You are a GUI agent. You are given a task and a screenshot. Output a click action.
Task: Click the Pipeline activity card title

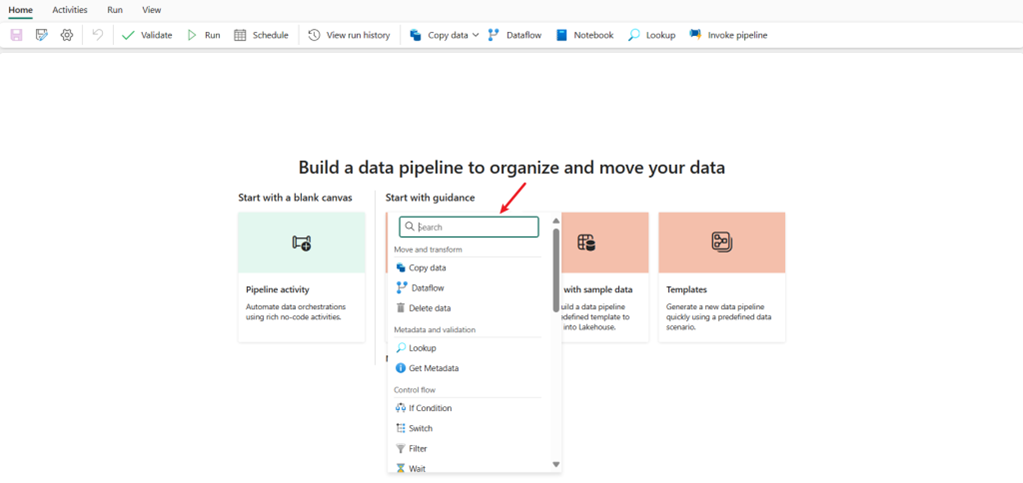[x=277, y=289]
